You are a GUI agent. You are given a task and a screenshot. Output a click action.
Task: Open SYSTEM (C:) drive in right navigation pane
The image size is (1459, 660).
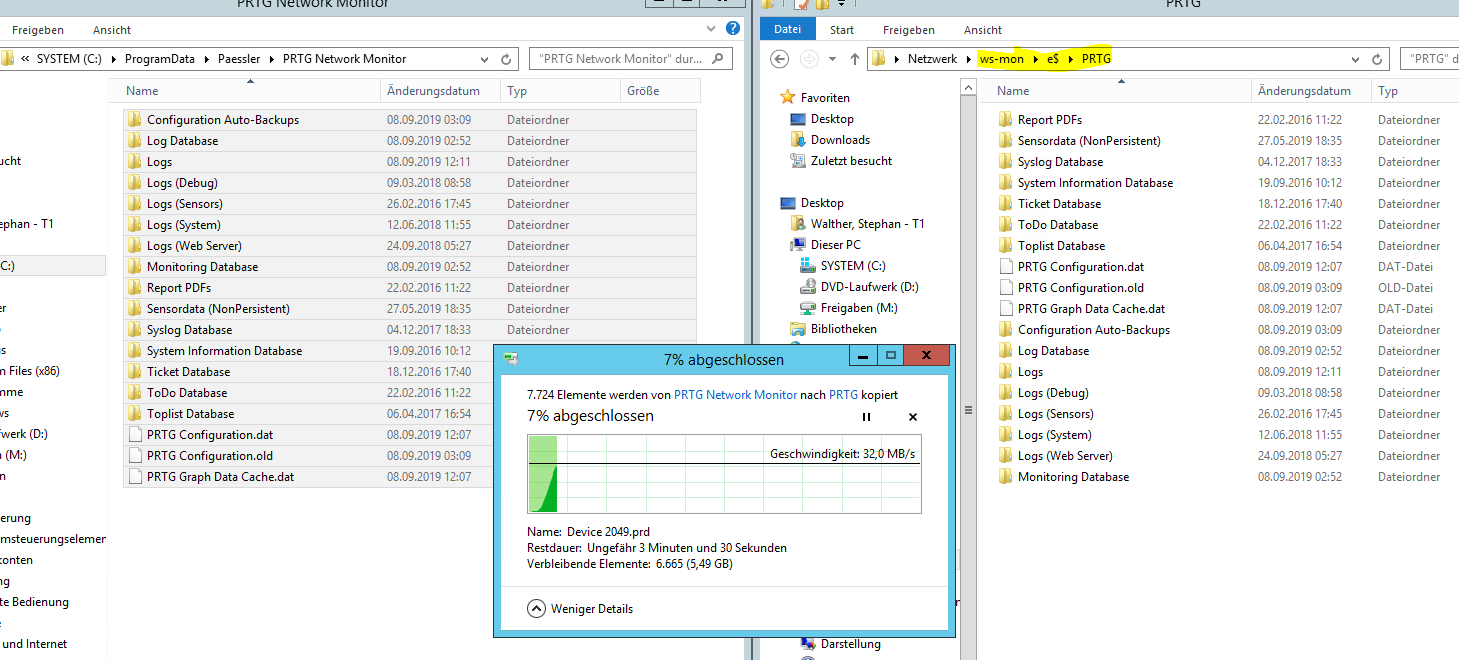coord(853,266)
